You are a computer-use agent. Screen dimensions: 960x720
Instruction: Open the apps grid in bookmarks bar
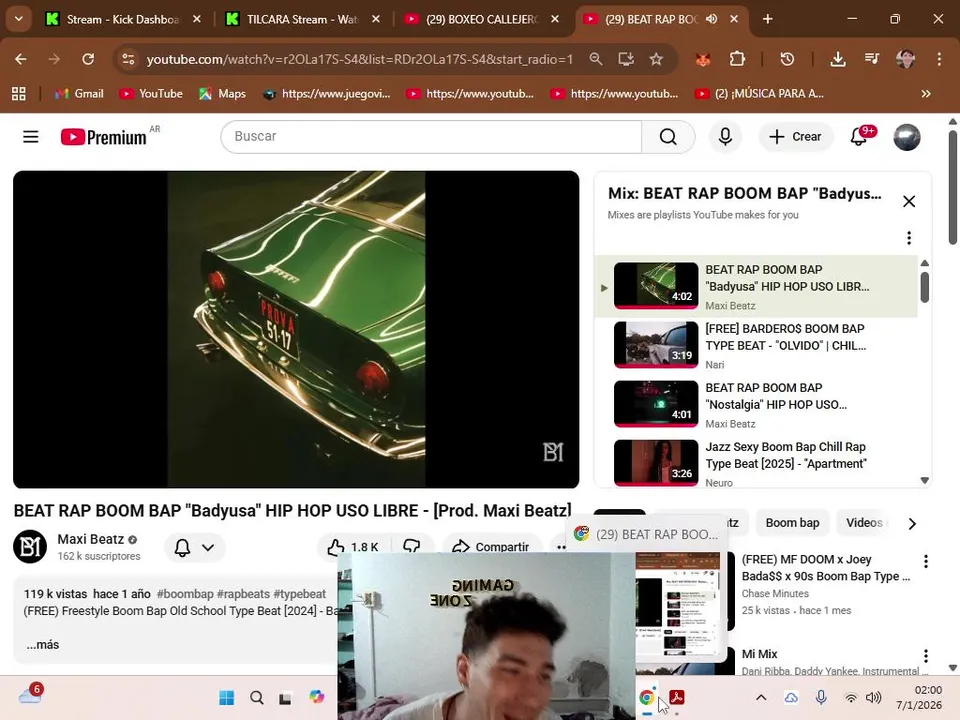pyautogui.click(x=19, y=94)
